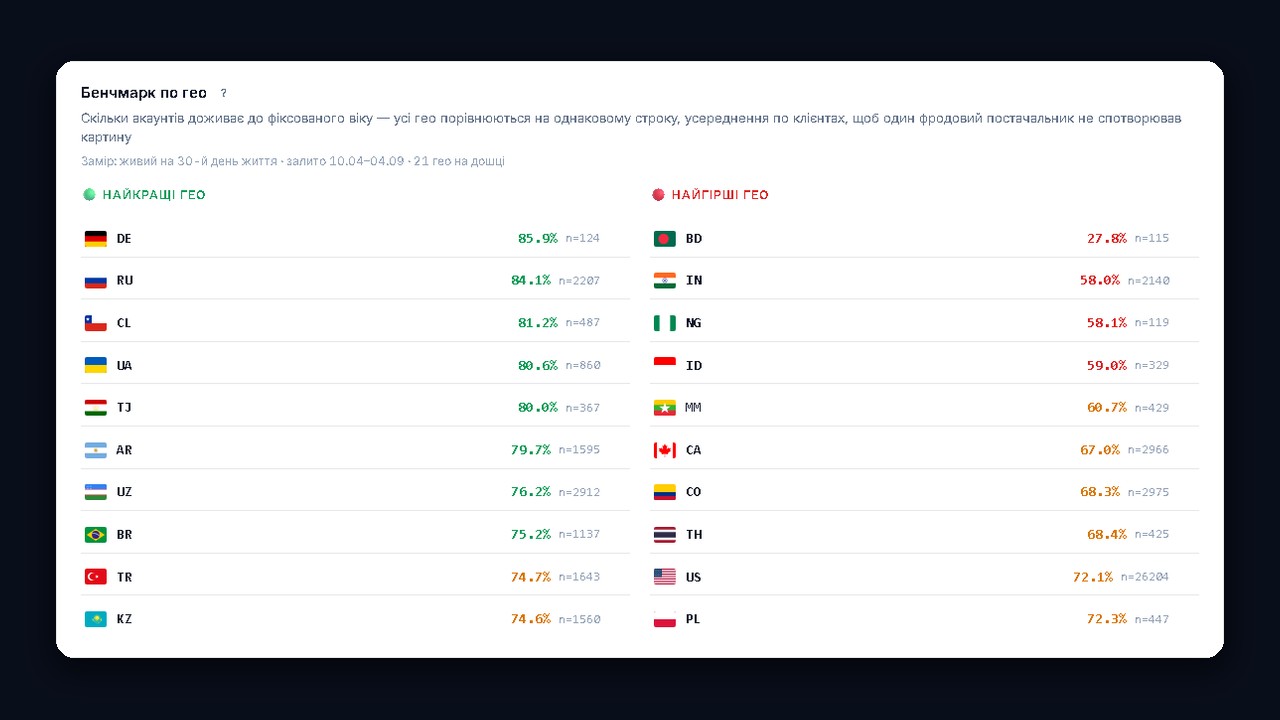This screenshot has height=720, width=1280.
Task: Select the НАЙГІРШІ ГЕО column heading
Action: [720, 195]
